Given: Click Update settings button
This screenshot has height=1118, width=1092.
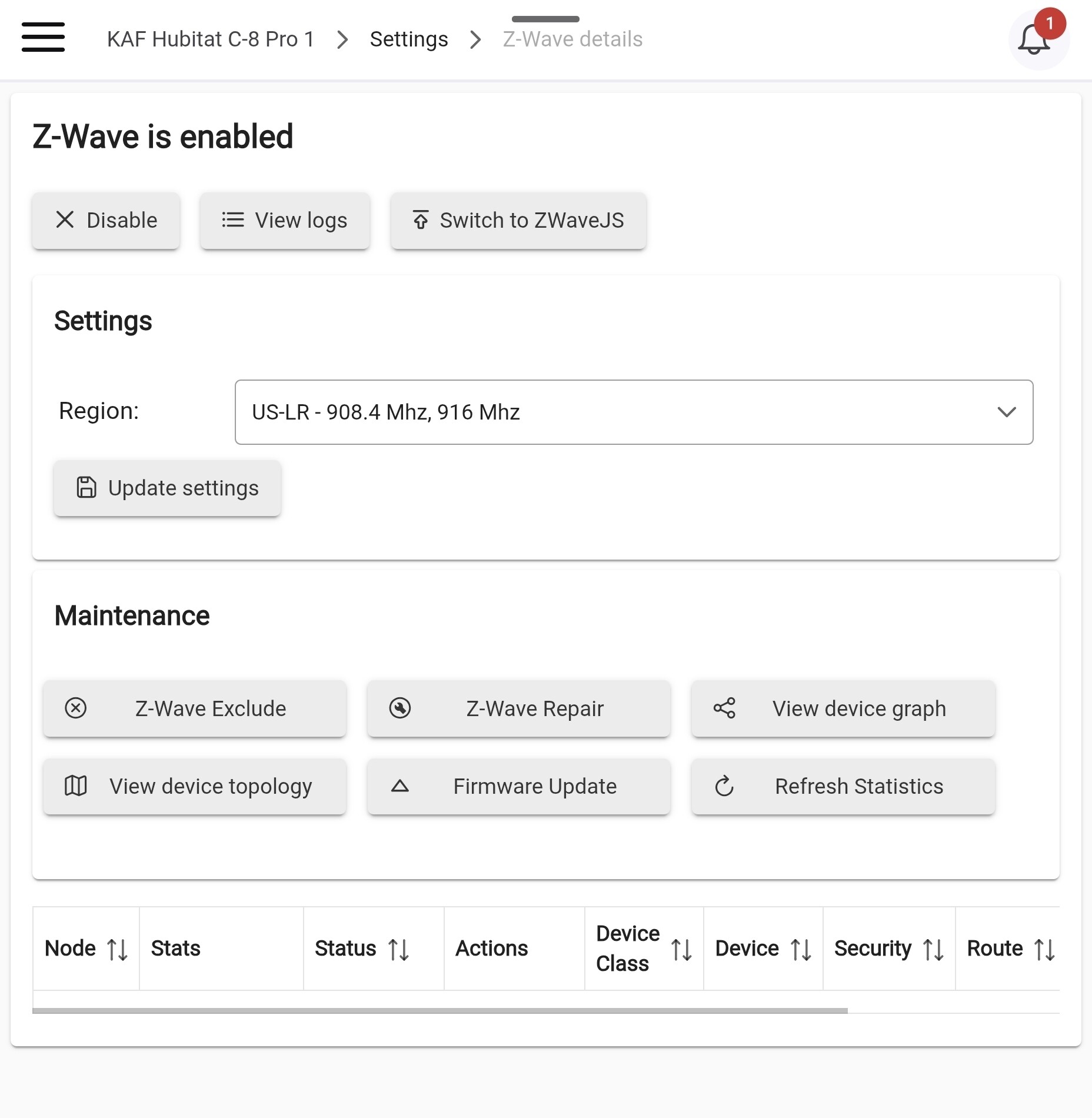Looking at the screenshot, I should click(167, 488).
